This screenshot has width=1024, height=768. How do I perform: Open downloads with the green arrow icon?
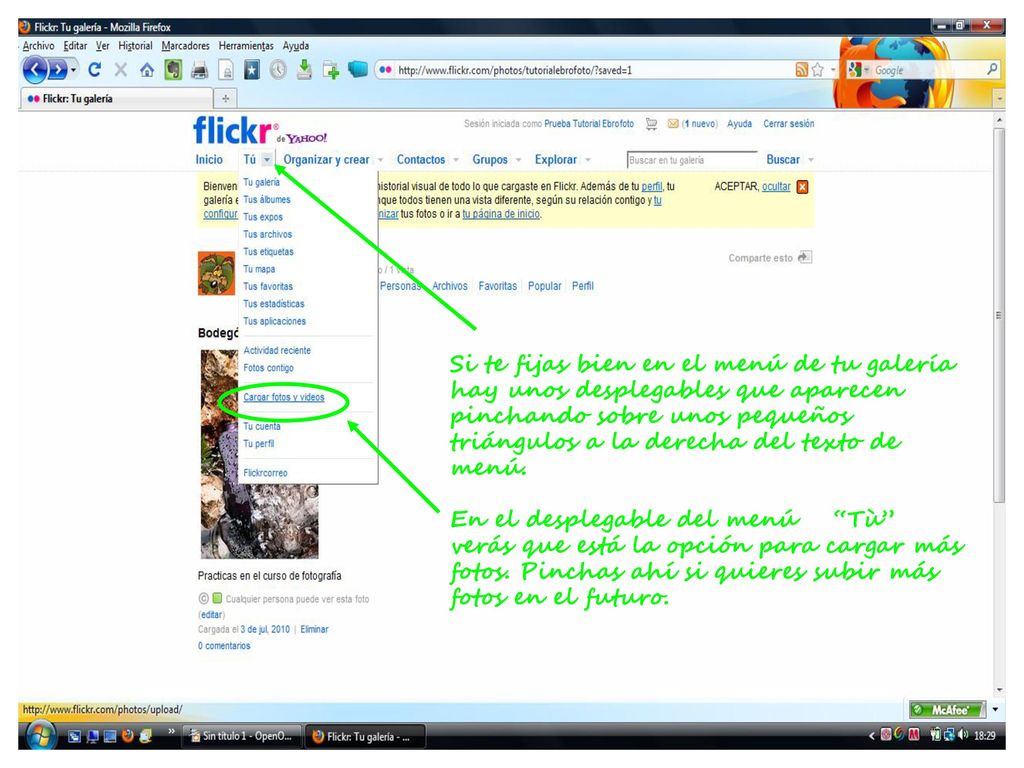tap(304, 69)
